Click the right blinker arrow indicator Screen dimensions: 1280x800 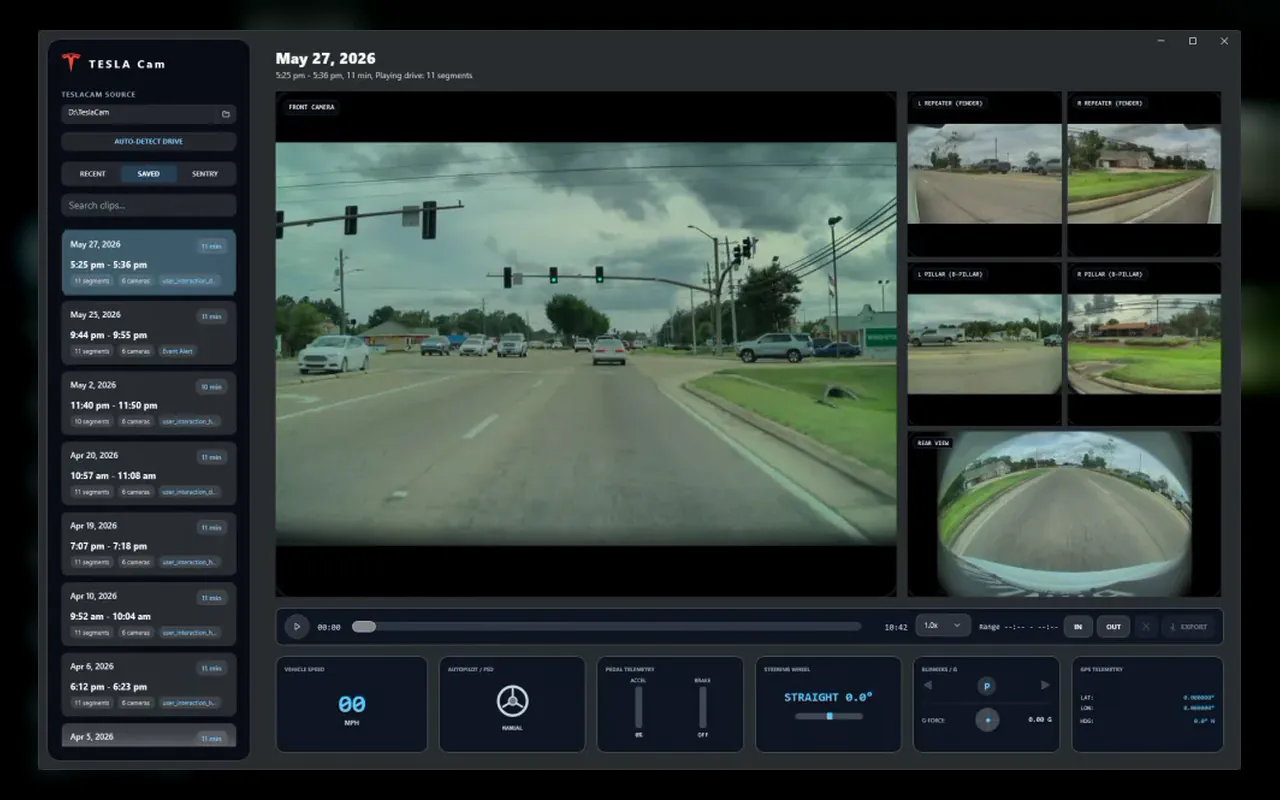coord(1046,686)
